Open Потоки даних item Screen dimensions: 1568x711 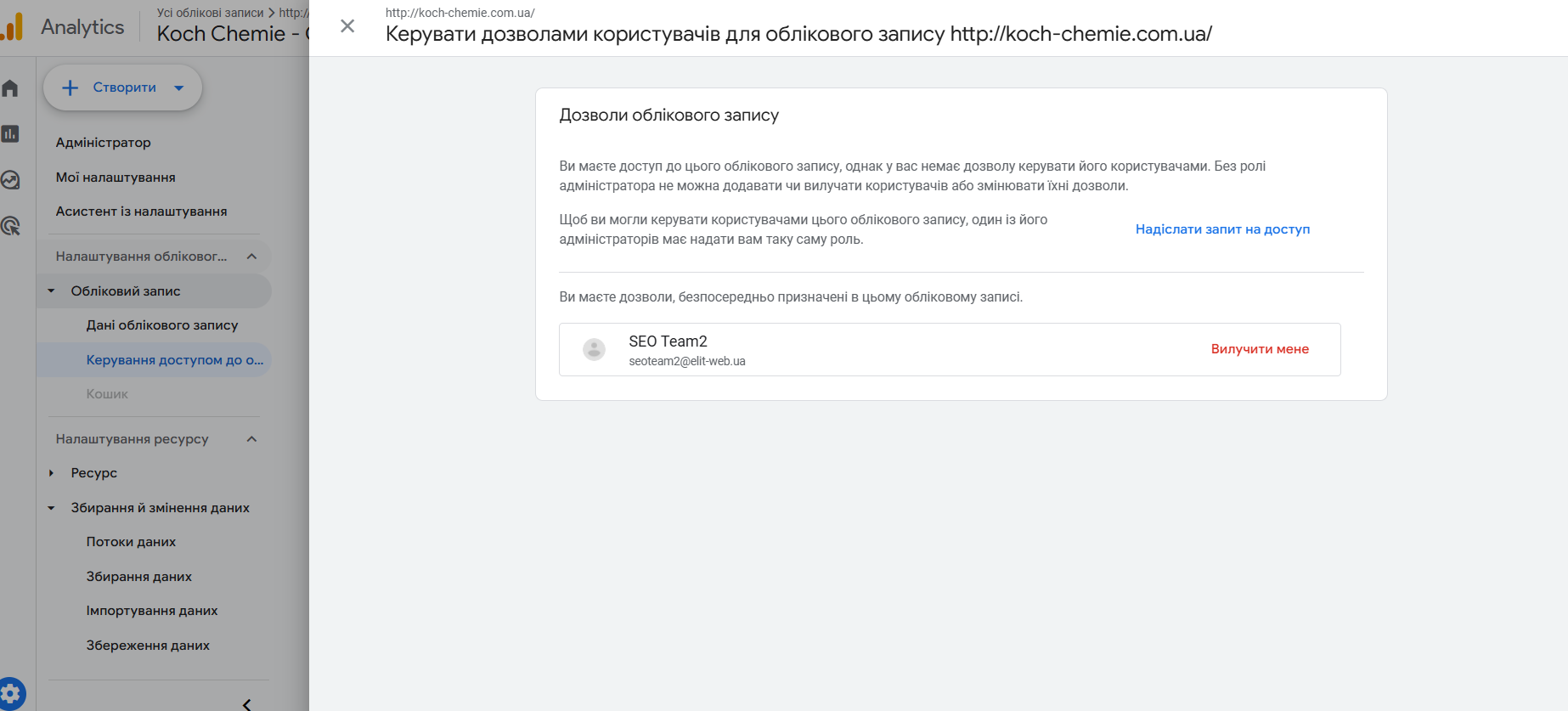[132, 542]
